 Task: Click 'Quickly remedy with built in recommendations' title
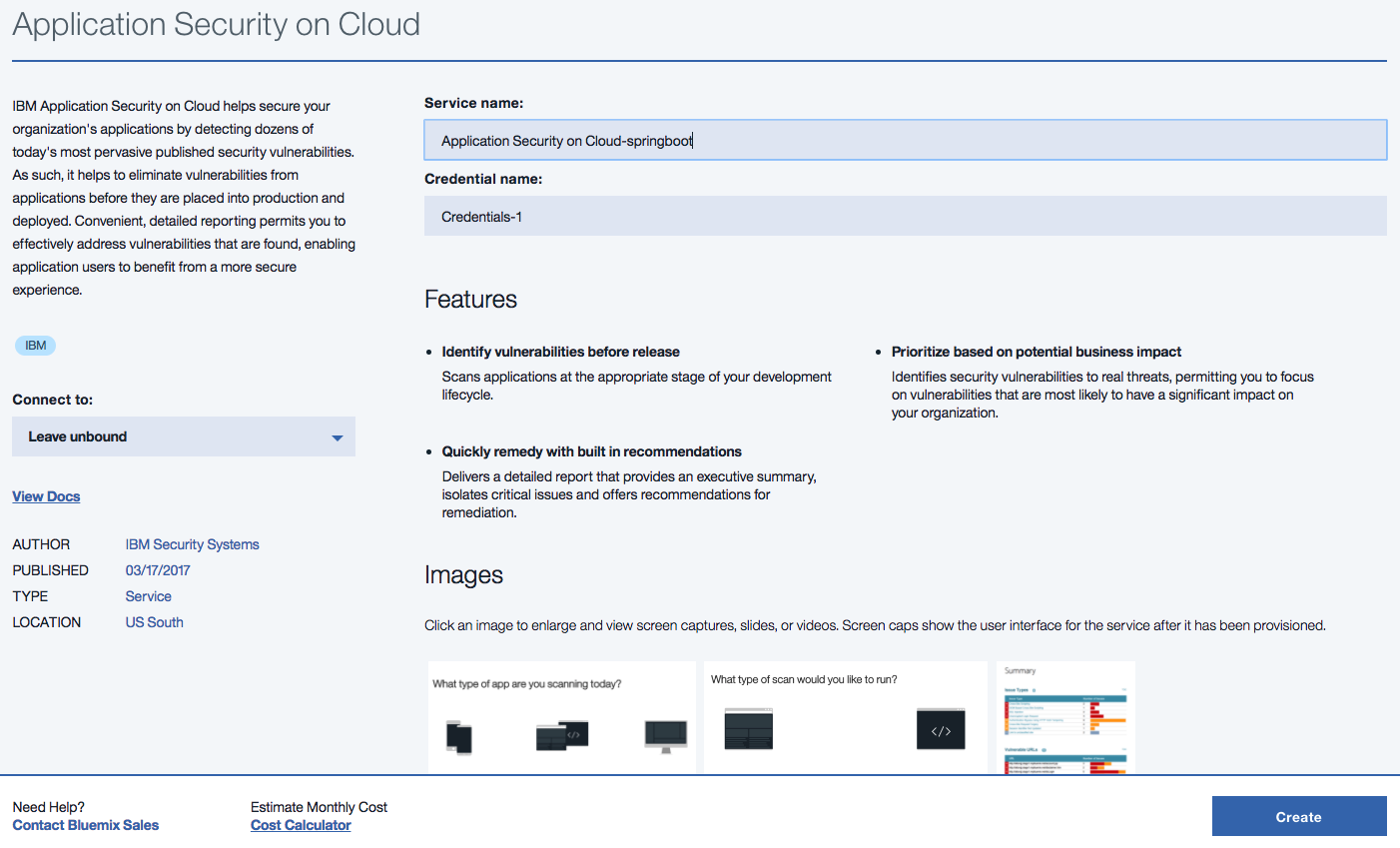coord(591,451)
